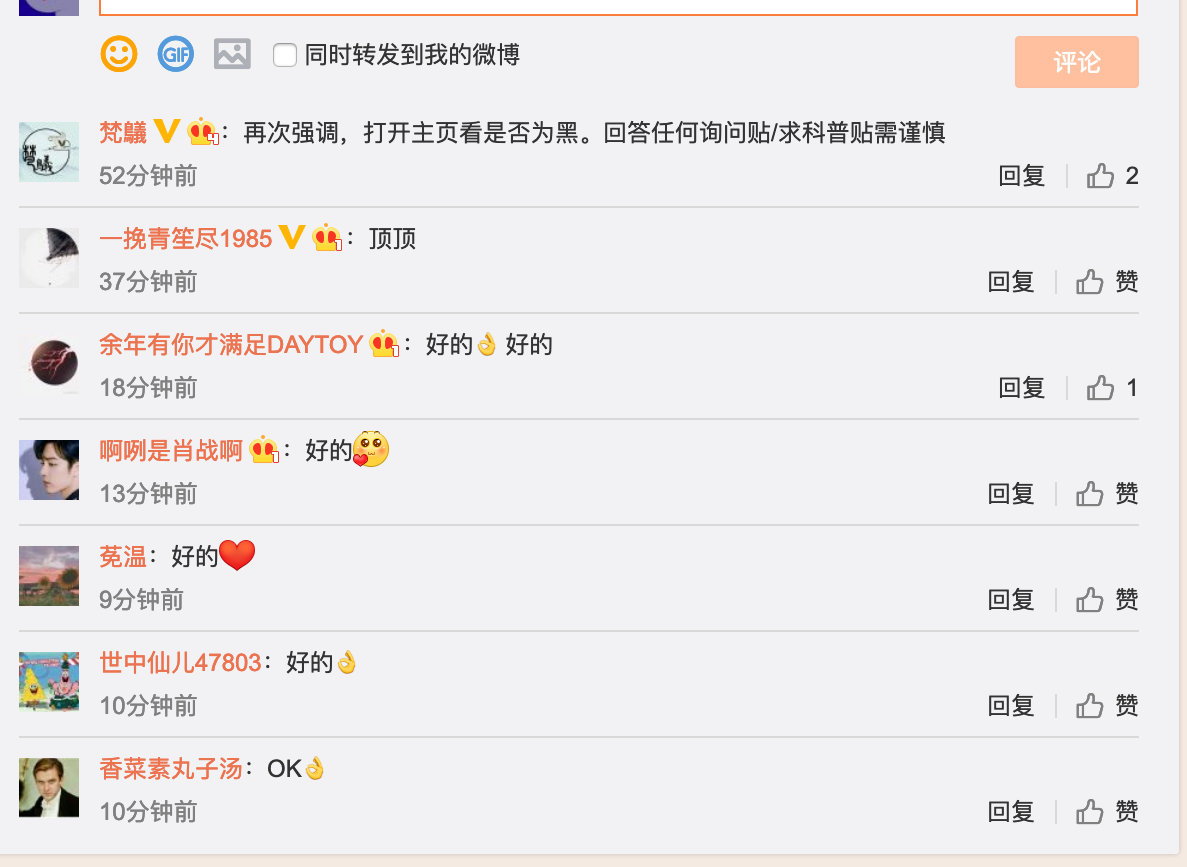Click 回复 on 莬温's comment

[1011, 600]
